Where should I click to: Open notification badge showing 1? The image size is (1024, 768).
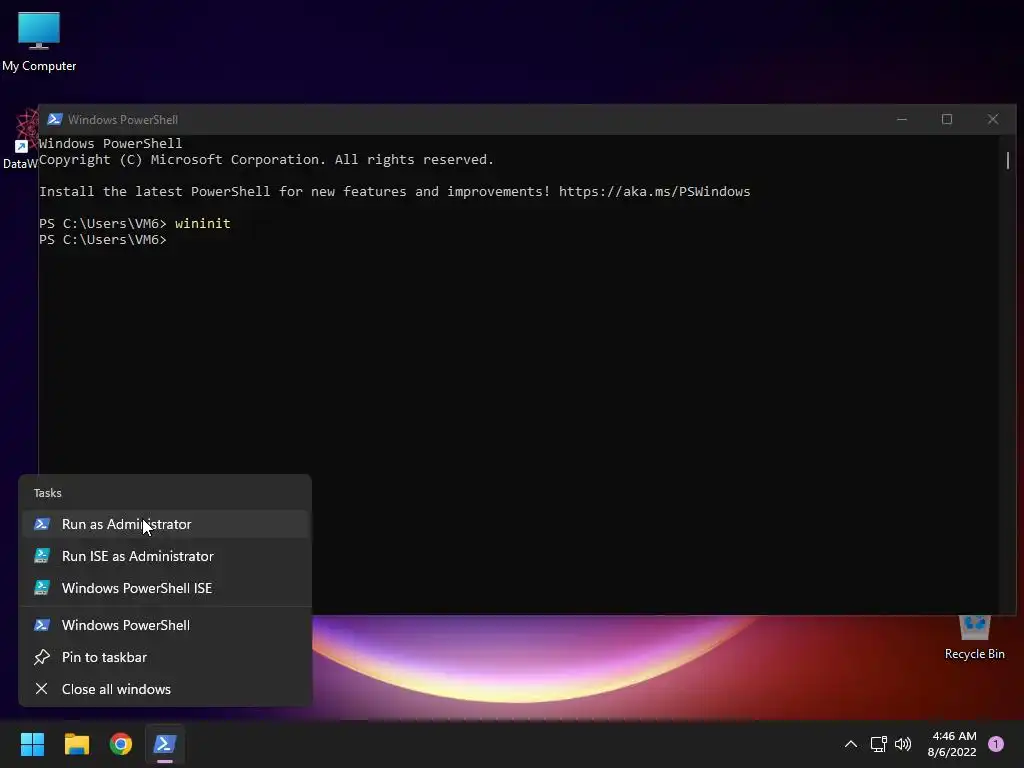tap(996, 744)
